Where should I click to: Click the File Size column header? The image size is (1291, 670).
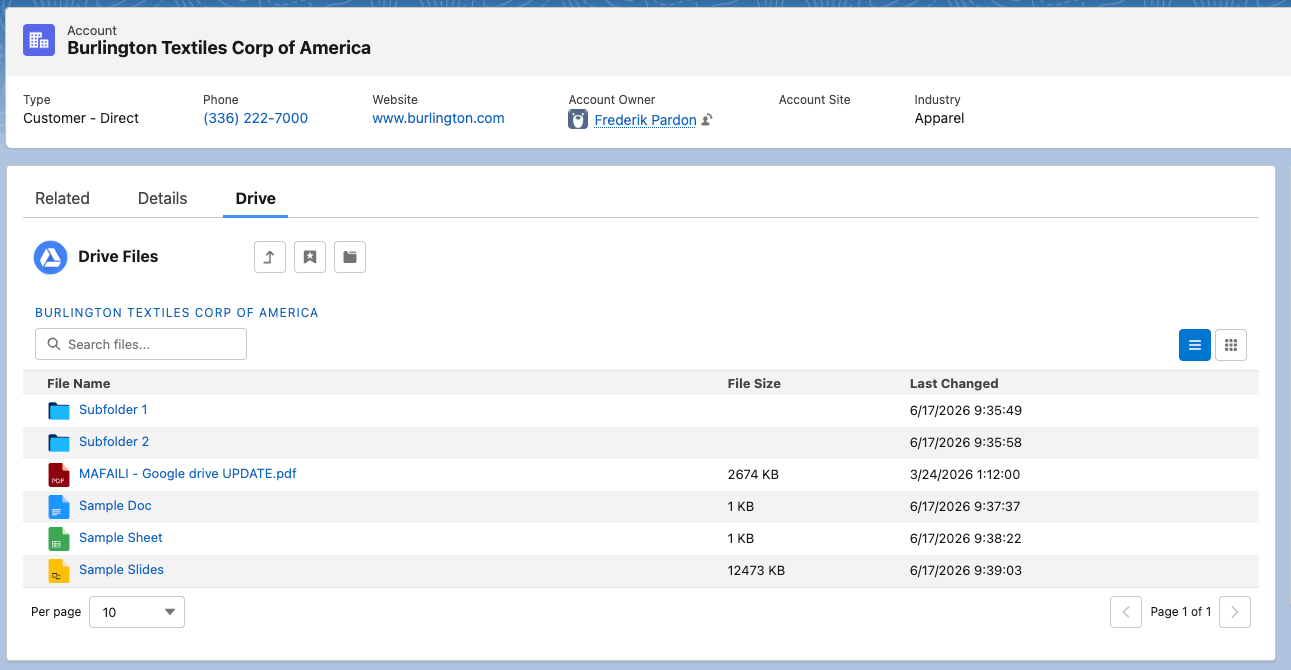pos(754,384)
